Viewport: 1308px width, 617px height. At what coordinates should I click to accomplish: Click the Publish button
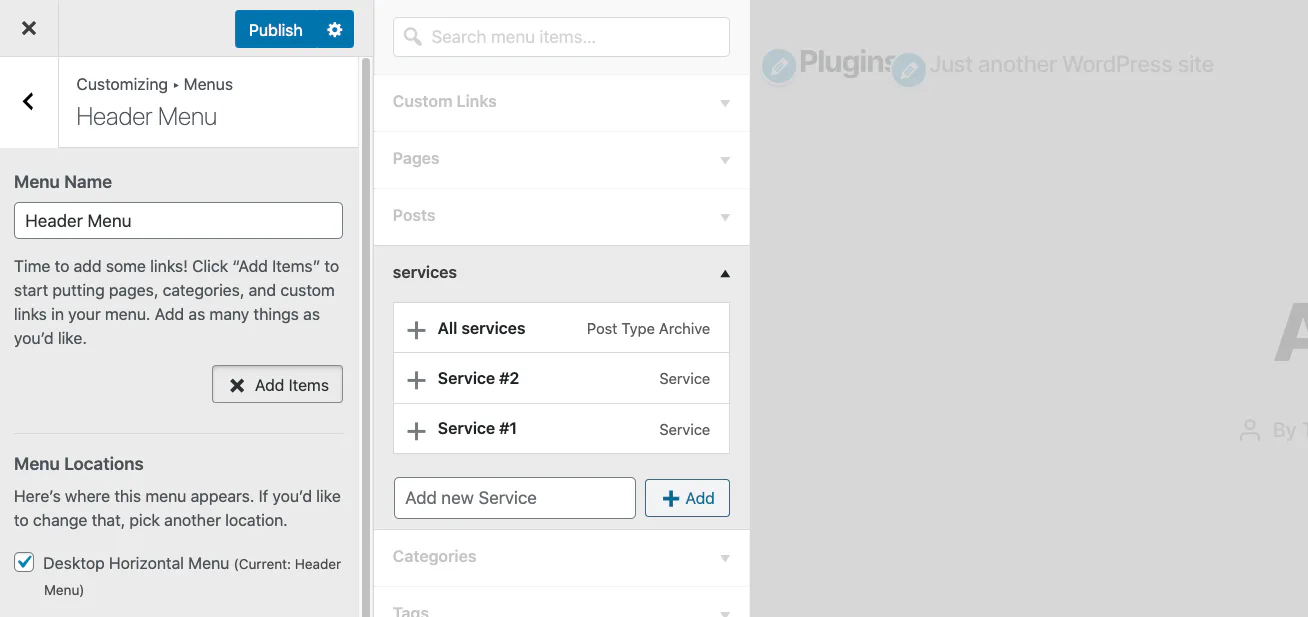point(276,29)
